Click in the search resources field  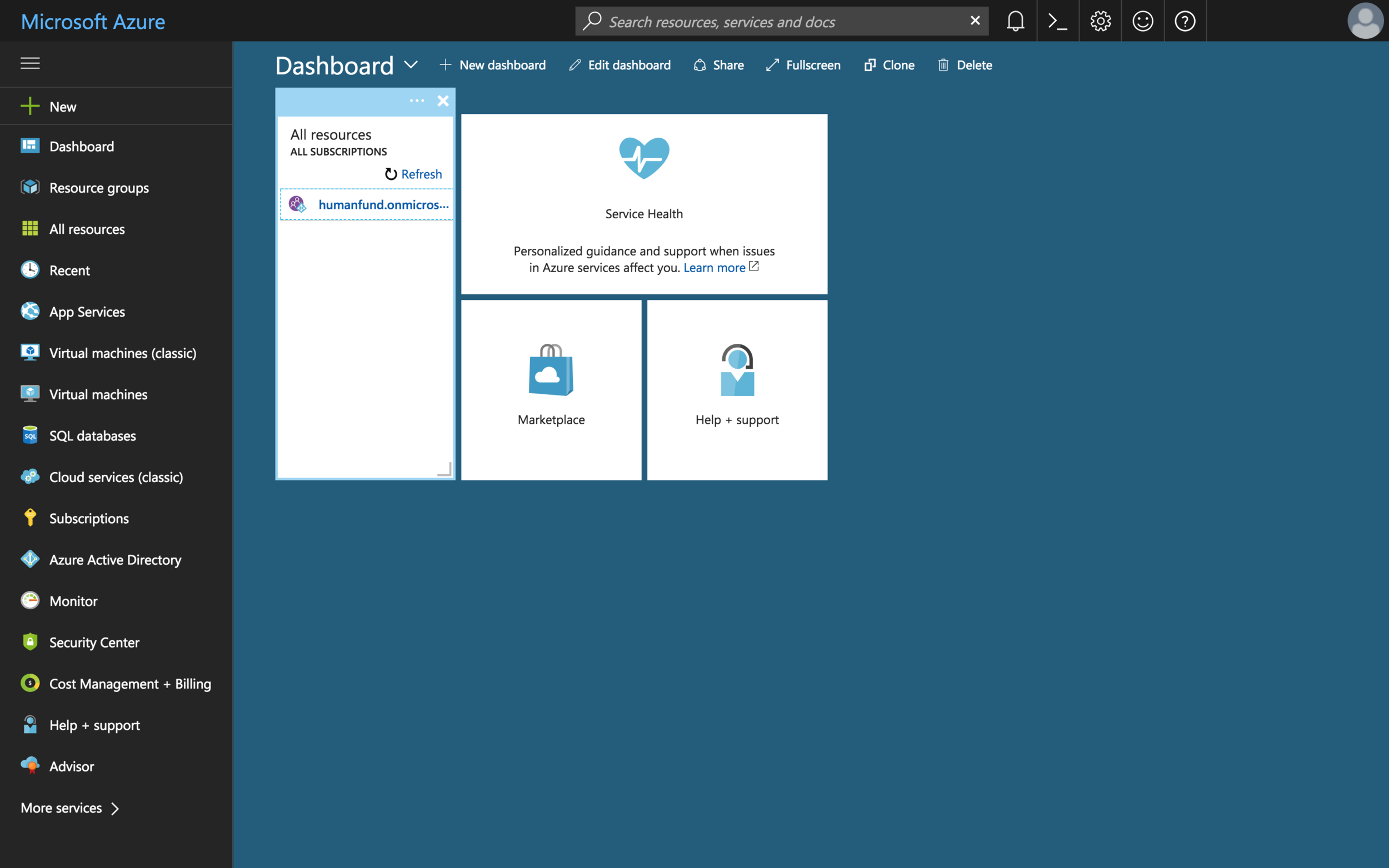point(782,21)
